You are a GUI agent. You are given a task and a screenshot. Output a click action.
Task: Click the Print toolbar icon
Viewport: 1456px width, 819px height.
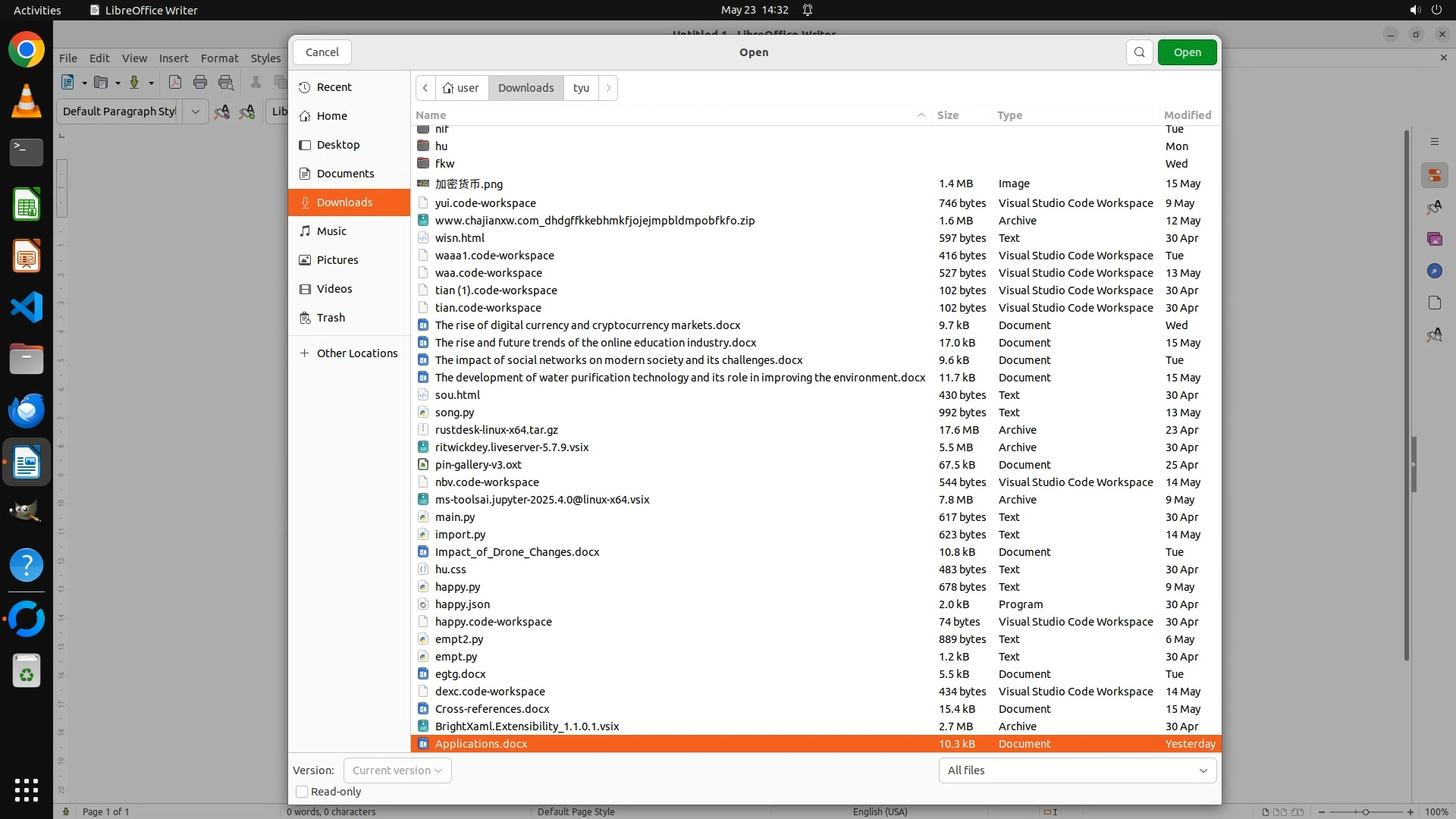pos(200,83)
